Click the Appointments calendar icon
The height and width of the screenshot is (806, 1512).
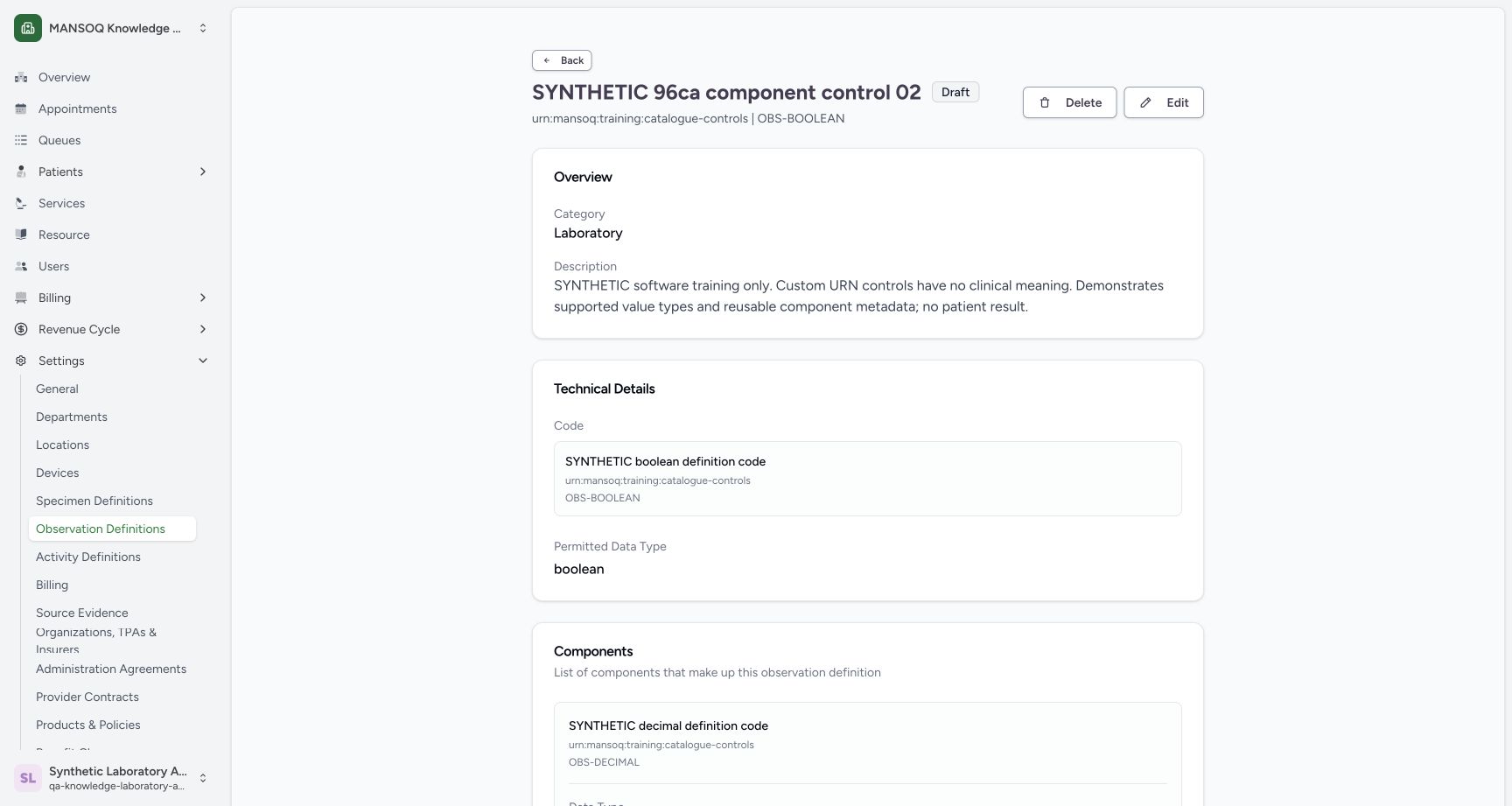pyautogui.click(x=21, y=109)
